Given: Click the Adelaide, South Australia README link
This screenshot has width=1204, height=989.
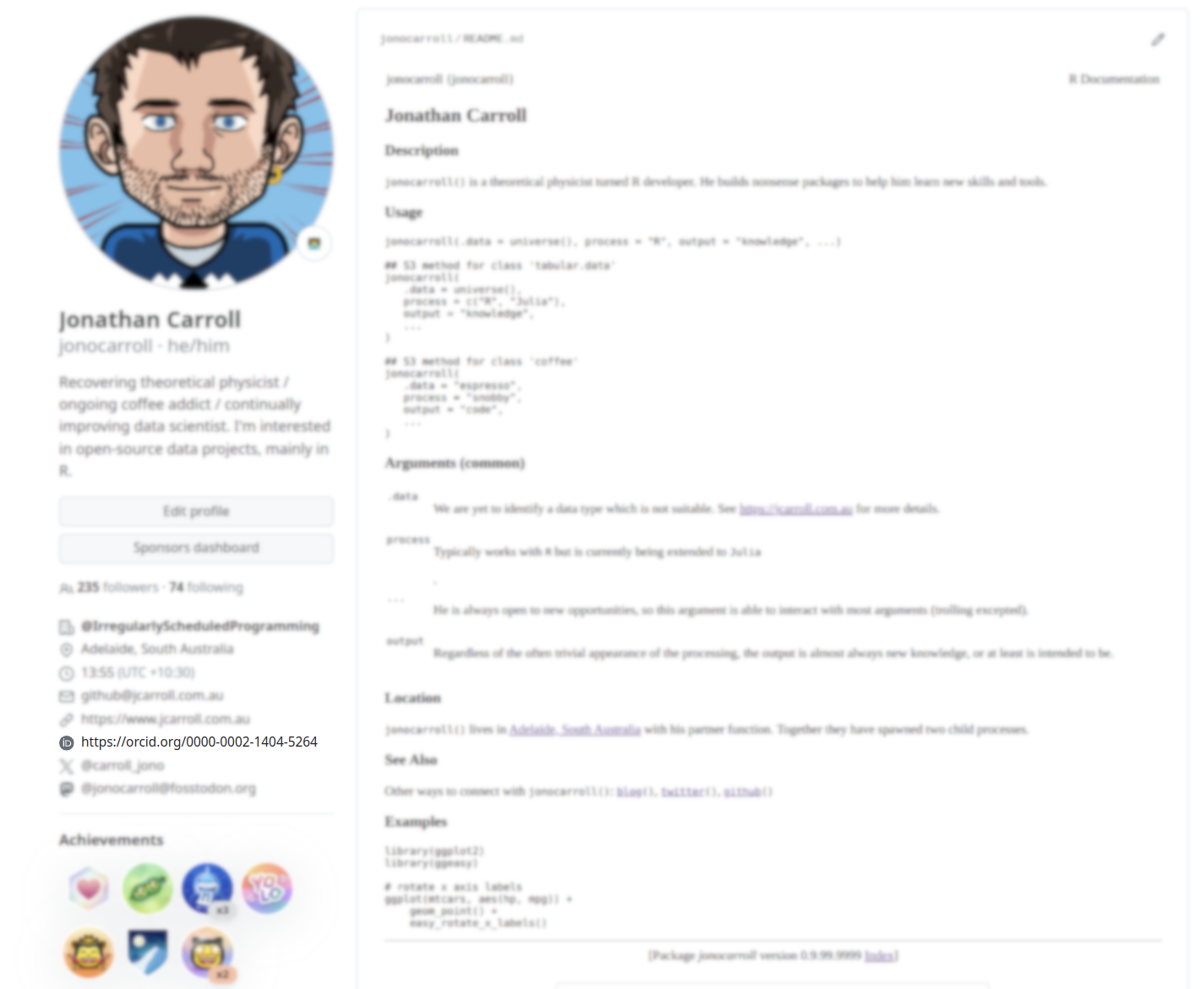Looking at the screenshot, I should 575,730.
